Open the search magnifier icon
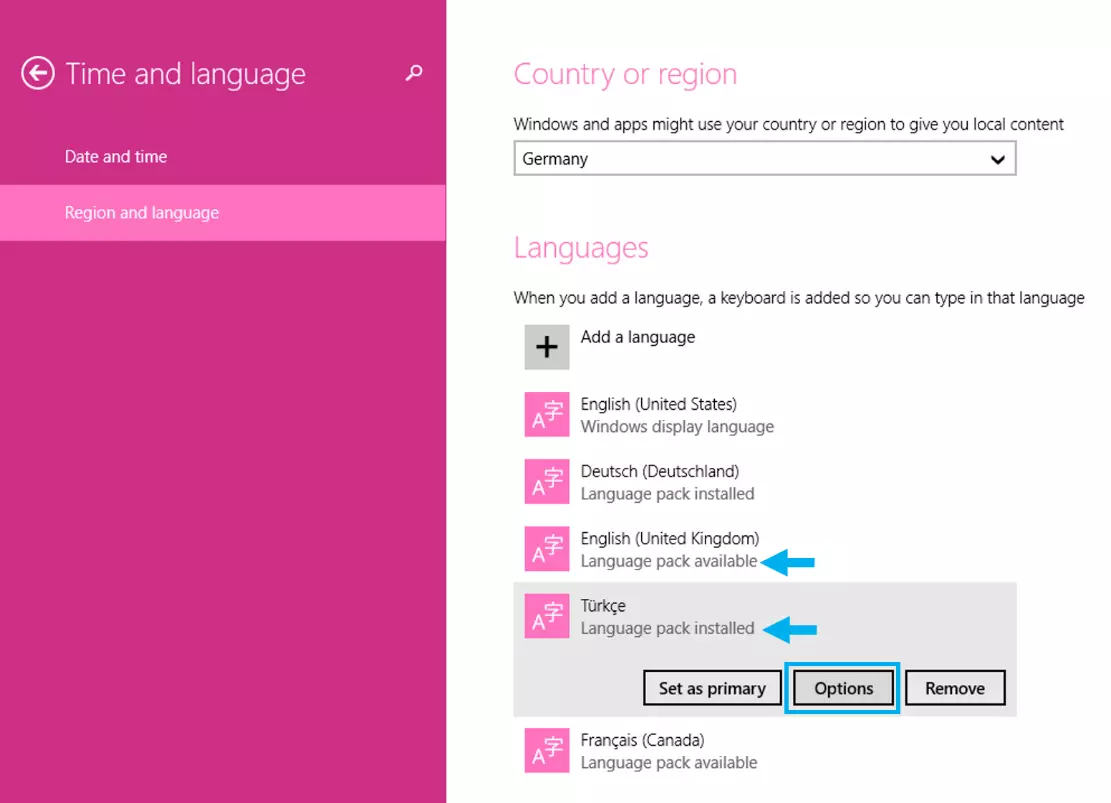The height and width of the screenshot is (803, 1111). [x=414, y=73]
